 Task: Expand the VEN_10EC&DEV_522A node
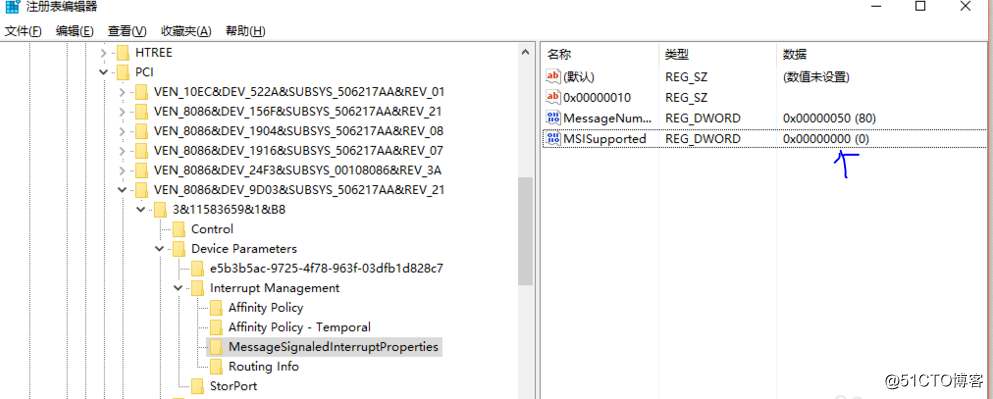pyautogui.click(x=122, y=92)
